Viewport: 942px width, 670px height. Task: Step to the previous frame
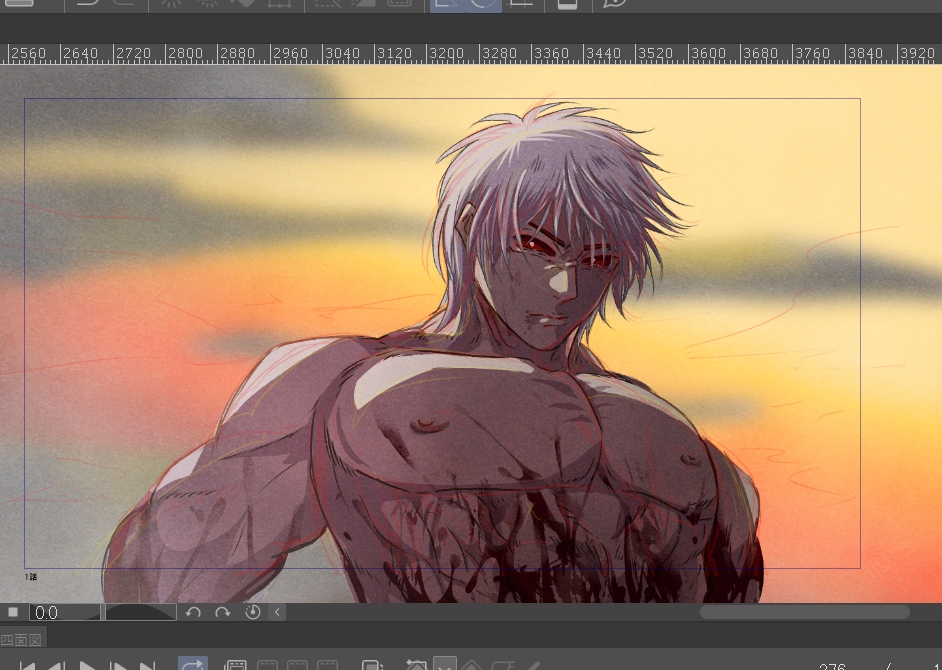[57, 666]
